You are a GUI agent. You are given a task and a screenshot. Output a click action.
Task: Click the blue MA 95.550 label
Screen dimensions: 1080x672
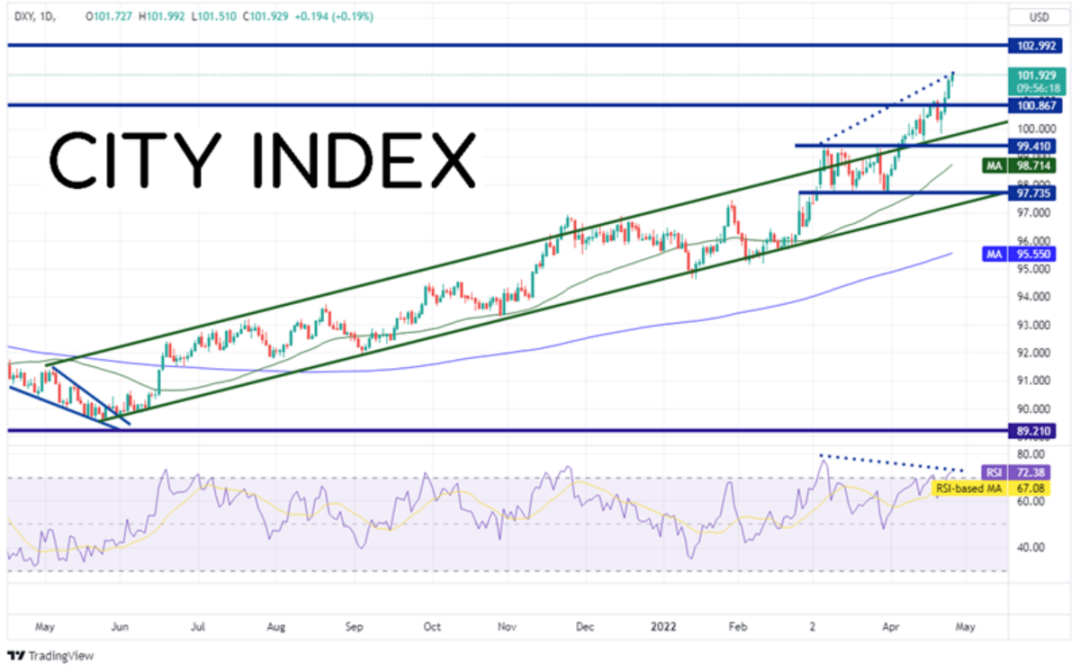pos(1019,254)
